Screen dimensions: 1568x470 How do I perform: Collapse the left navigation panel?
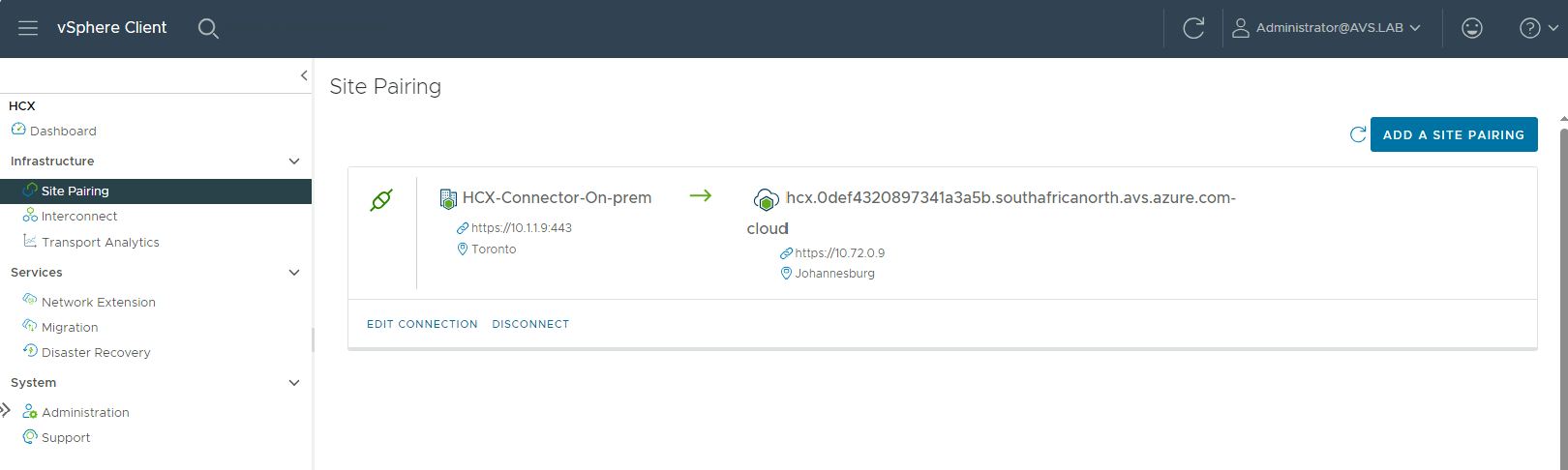pos(304,75)
